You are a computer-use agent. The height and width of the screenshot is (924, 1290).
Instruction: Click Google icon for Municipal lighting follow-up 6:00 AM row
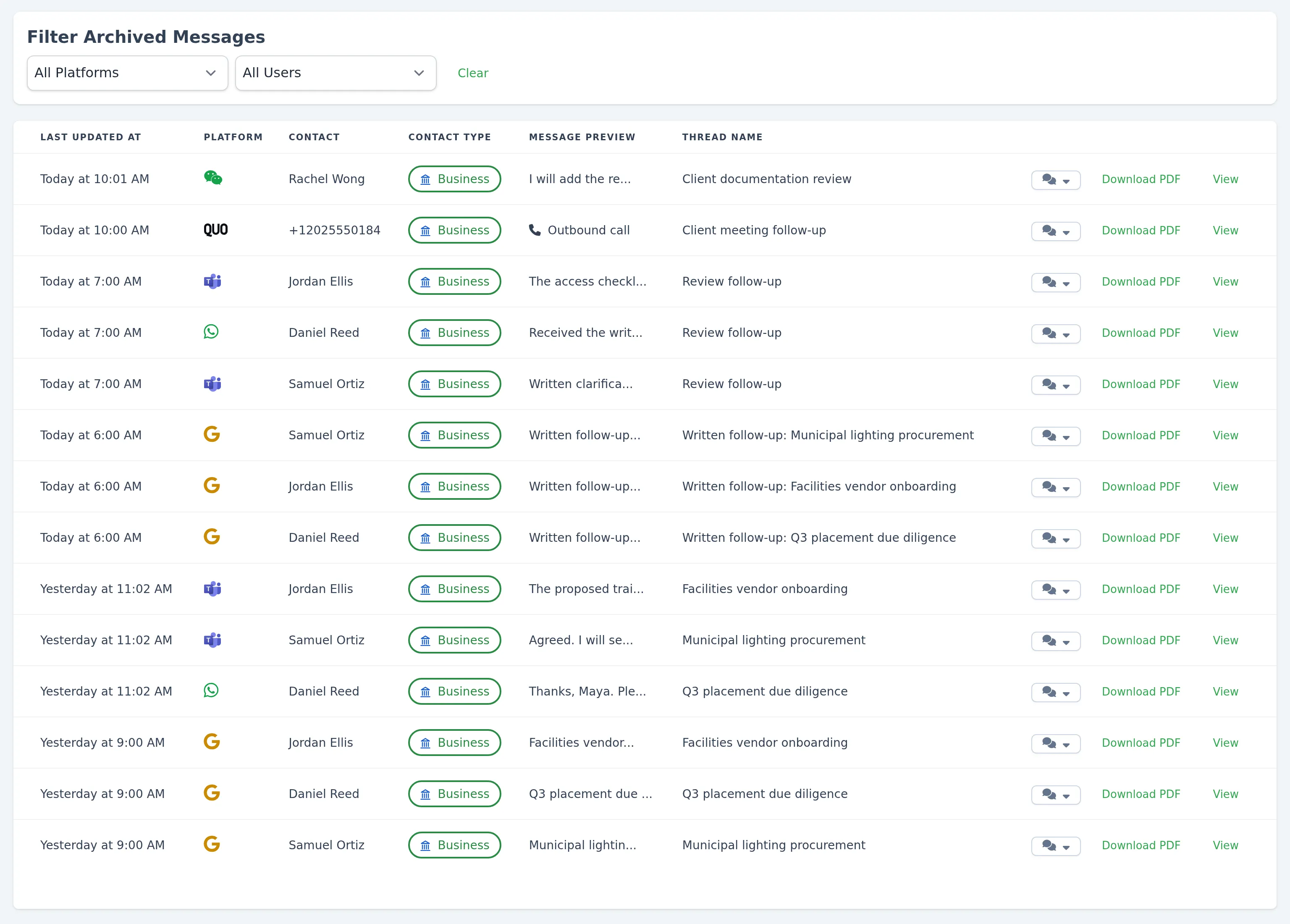pyautogui.click(x=212, y=435)
